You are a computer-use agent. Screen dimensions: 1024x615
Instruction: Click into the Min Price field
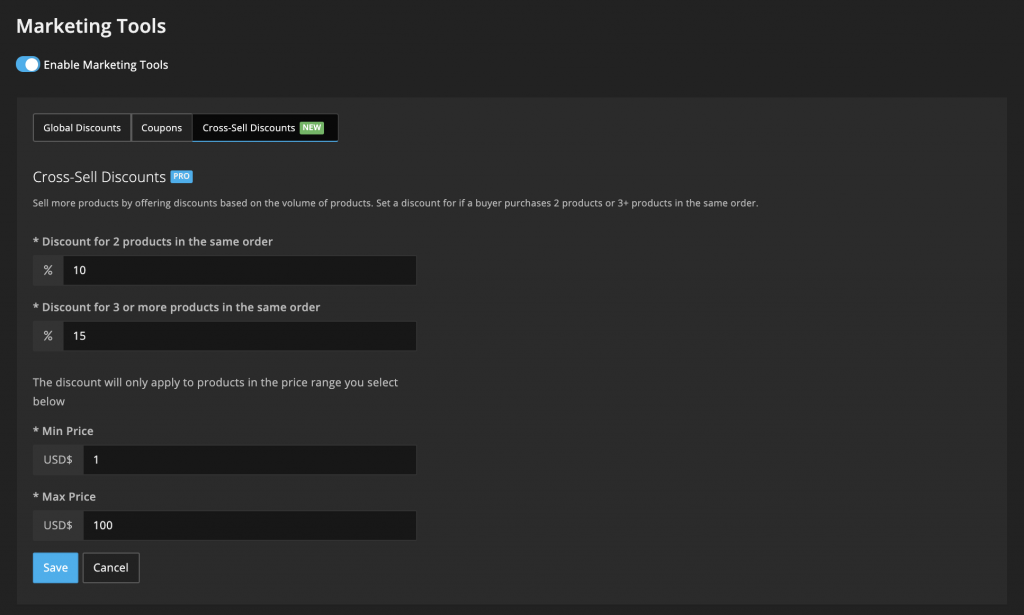[250, 460]
